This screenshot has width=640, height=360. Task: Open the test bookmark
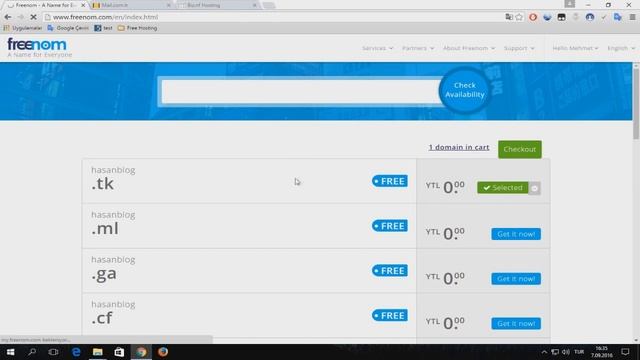click(103, 28)
